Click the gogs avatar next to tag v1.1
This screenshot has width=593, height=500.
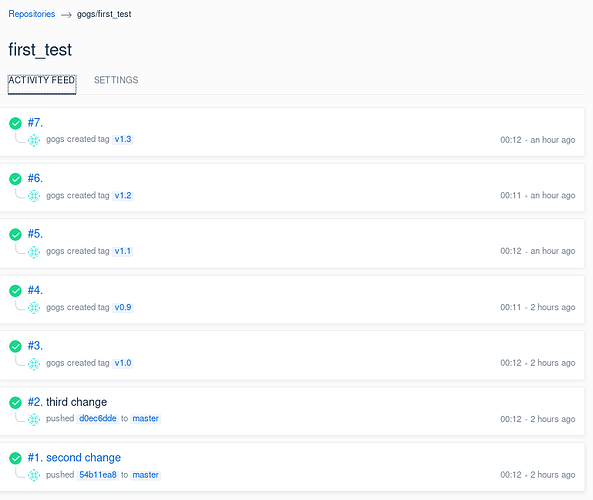[x=34, y=252]
